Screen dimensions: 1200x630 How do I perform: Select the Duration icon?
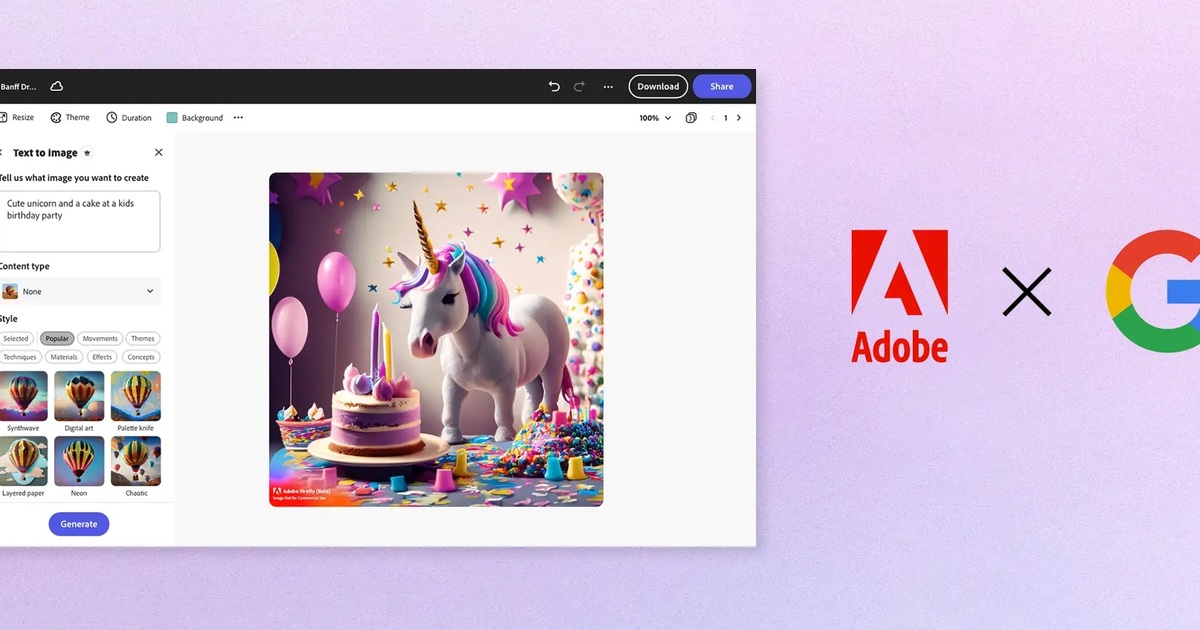coord(110,117)
